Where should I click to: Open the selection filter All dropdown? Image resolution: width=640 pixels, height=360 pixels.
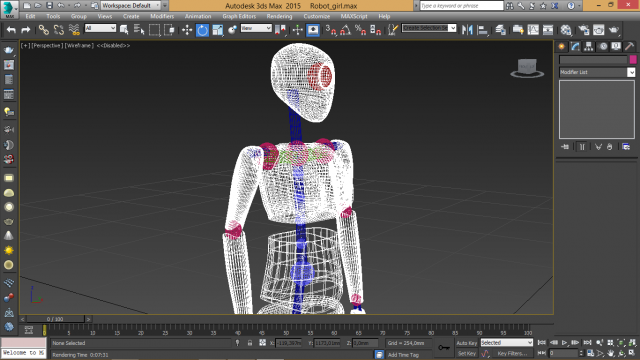point(100,28)
